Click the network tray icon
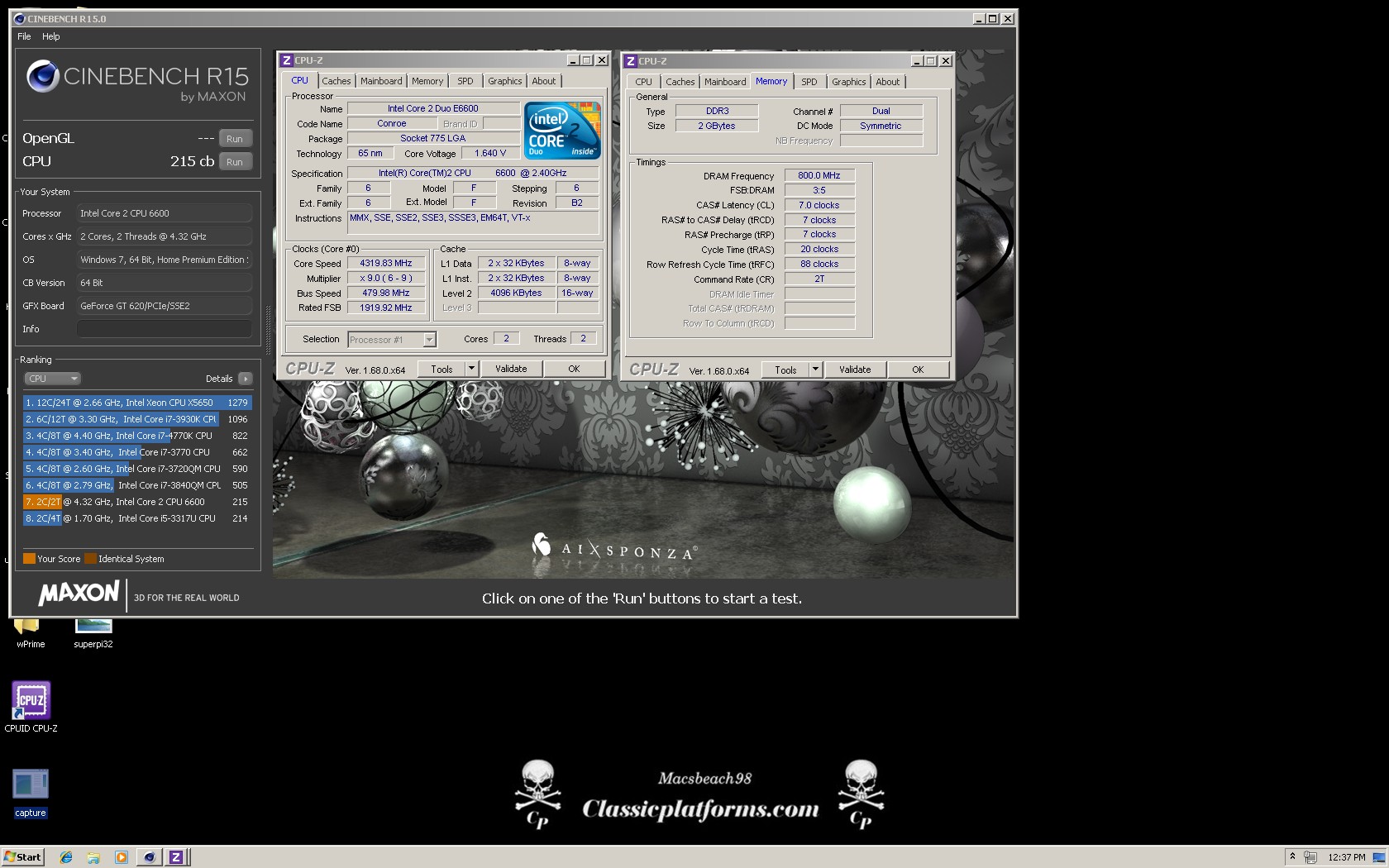Screen dimensions: 1389x868 1310,857
